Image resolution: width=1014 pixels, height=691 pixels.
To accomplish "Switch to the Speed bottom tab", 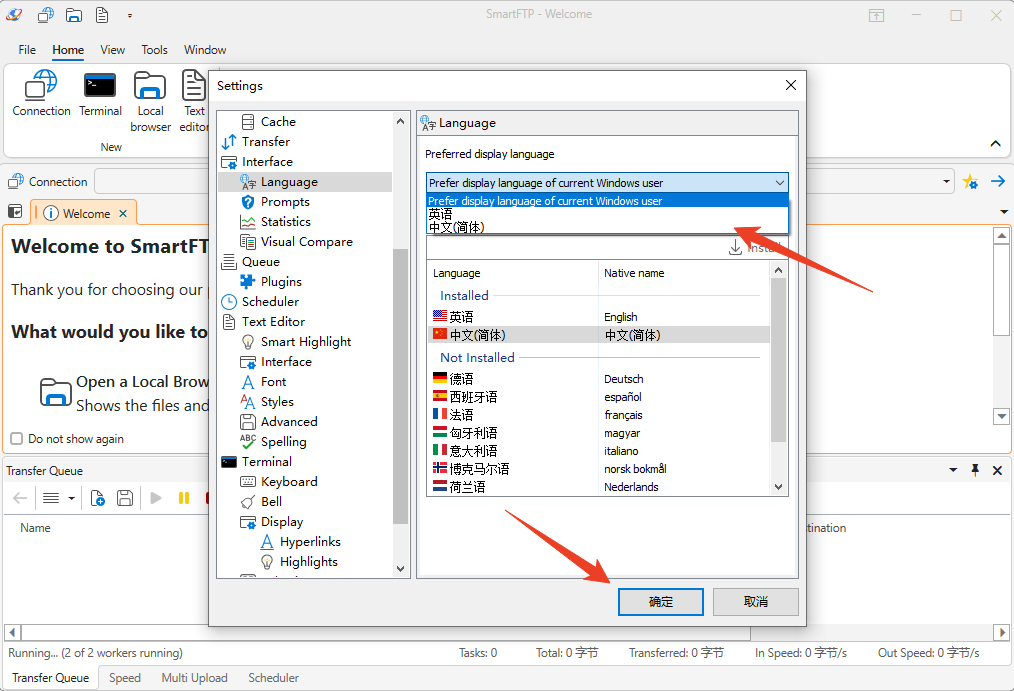I will [x=125, y=677].
